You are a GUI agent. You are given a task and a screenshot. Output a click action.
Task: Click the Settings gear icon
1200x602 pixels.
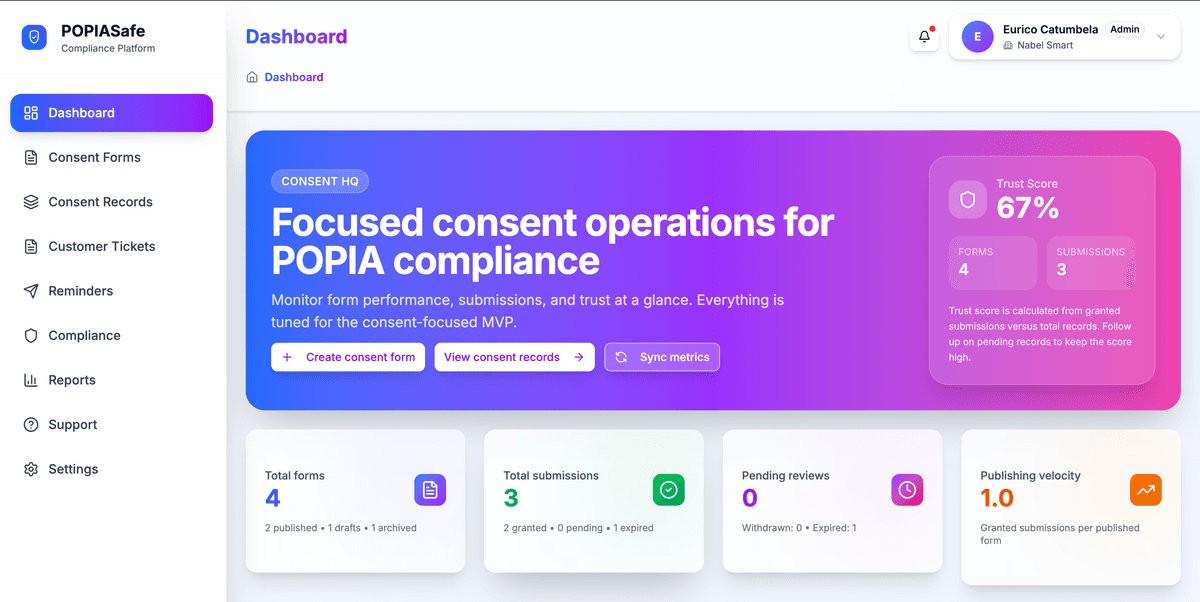[x=30, y=468]
